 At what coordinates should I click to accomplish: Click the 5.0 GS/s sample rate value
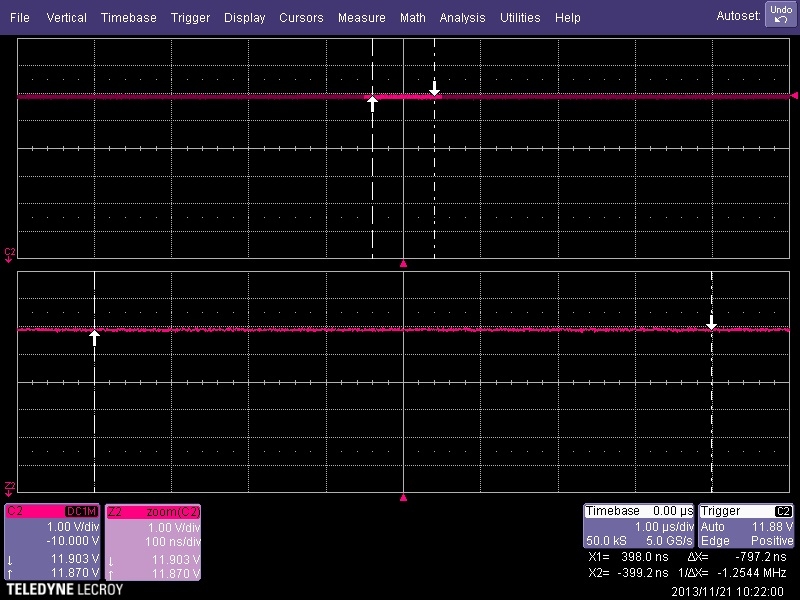[x=669, y=540]
